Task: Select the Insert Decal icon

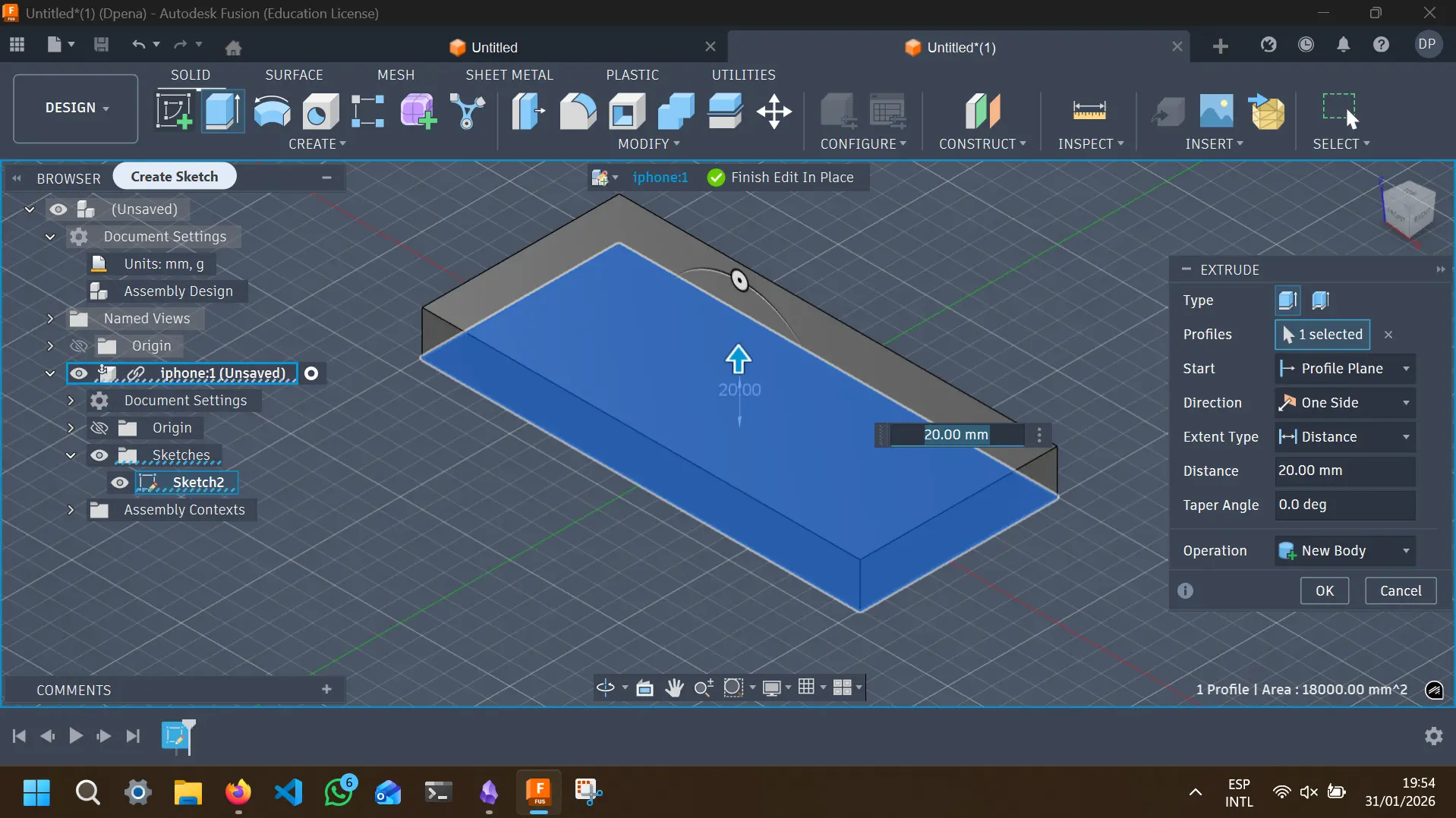Action: click(1216, 111)
